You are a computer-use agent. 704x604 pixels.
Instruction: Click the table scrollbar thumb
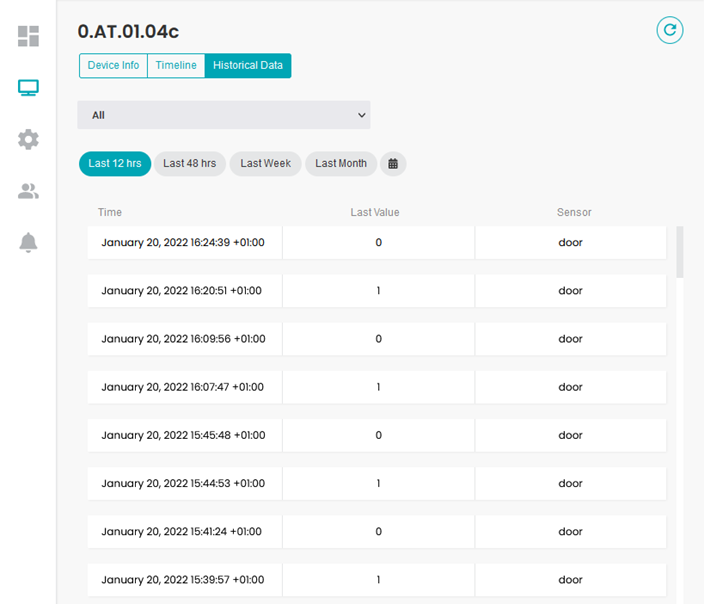point(680,252)
